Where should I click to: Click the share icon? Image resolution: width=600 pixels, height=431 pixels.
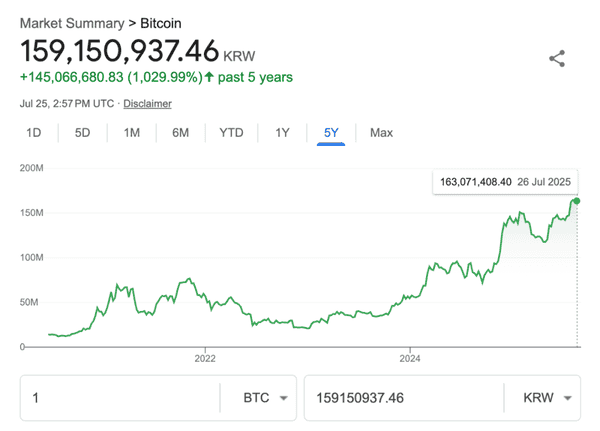tap(557, 58)
